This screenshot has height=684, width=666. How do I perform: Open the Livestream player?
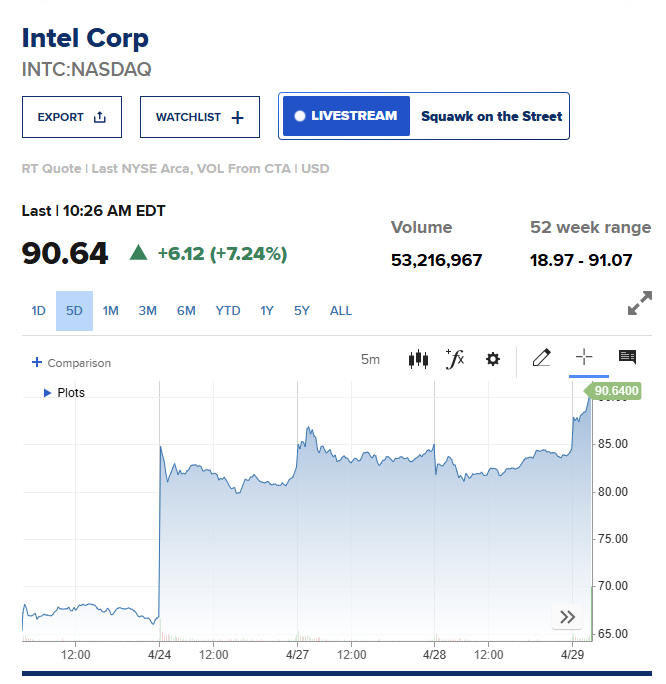pyautogui.click(x=346, y=116)
